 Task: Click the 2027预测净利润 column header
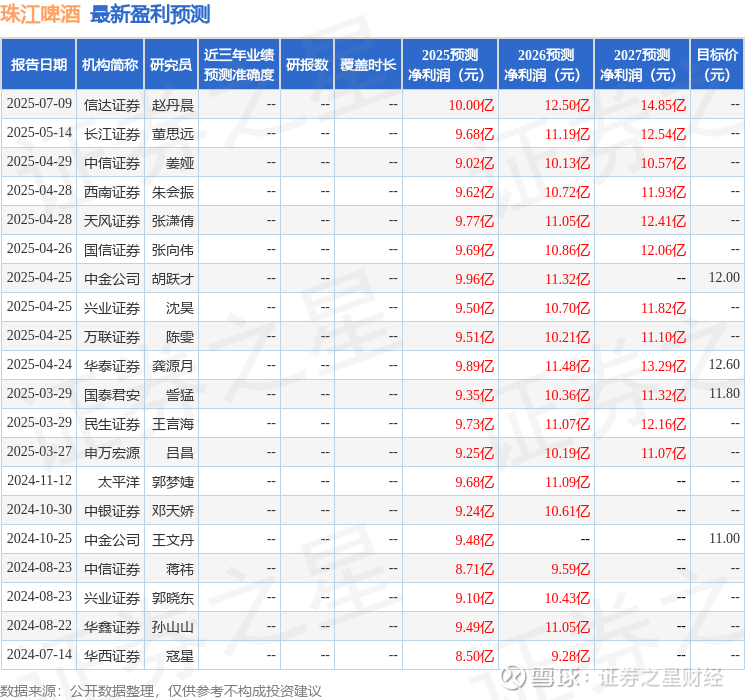pos(642,65)
